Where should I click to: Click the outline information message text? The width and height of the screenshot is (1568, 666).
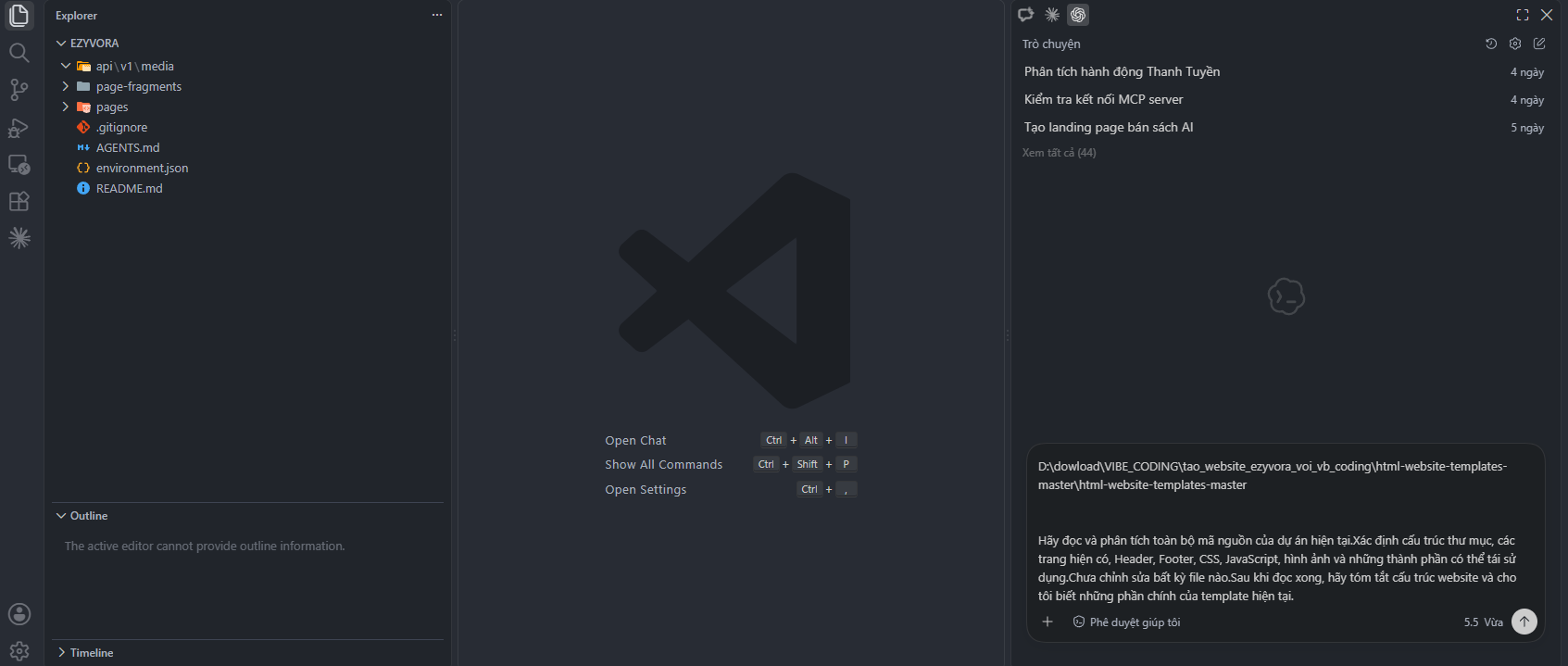205,547
